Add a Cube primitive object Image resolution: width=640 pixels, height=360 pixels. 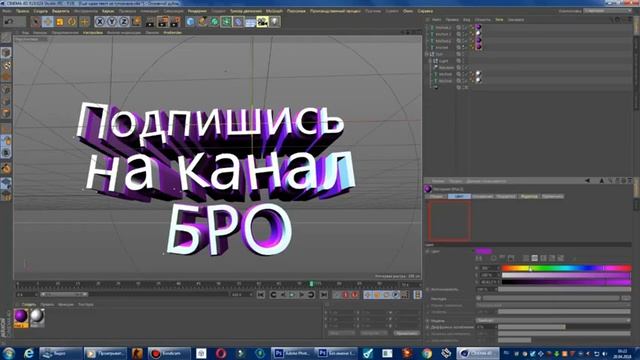click(190, 22)
